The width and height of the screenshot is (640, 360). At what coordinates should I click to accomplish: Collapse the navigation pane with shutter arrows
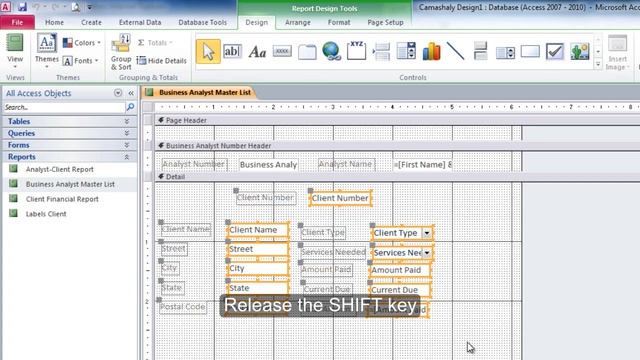coord(131,93)
